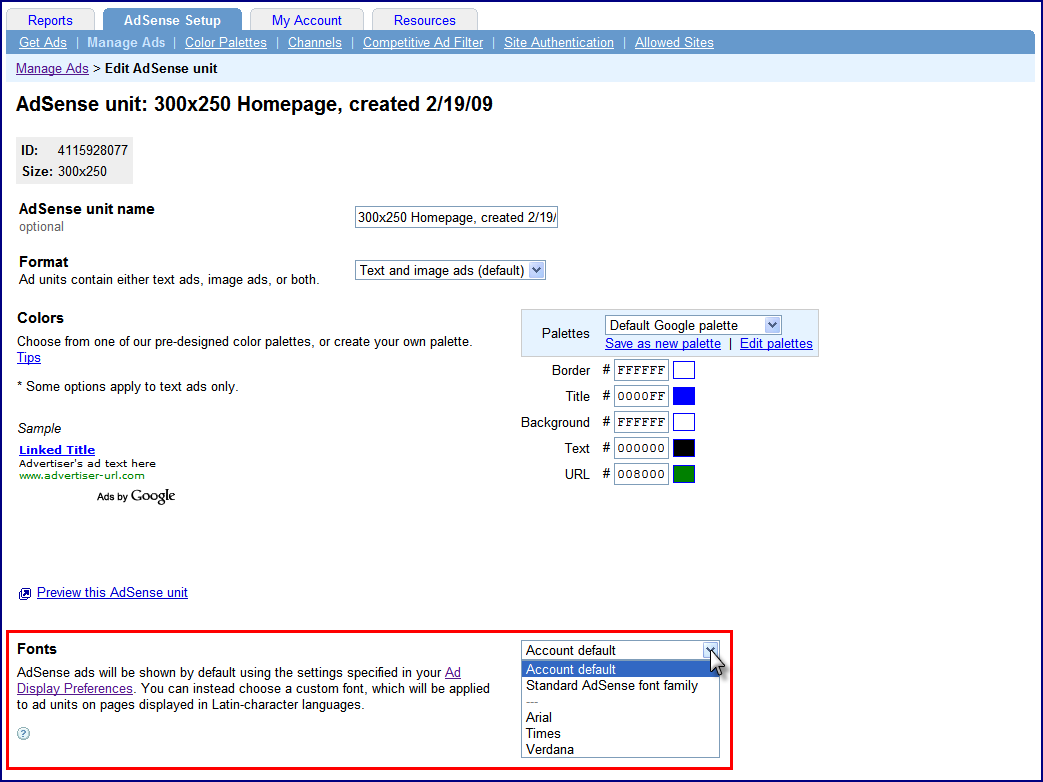Click the Linked Title sample ad link
This screenshot has height=782, width=1043.
tap(57, 450)
